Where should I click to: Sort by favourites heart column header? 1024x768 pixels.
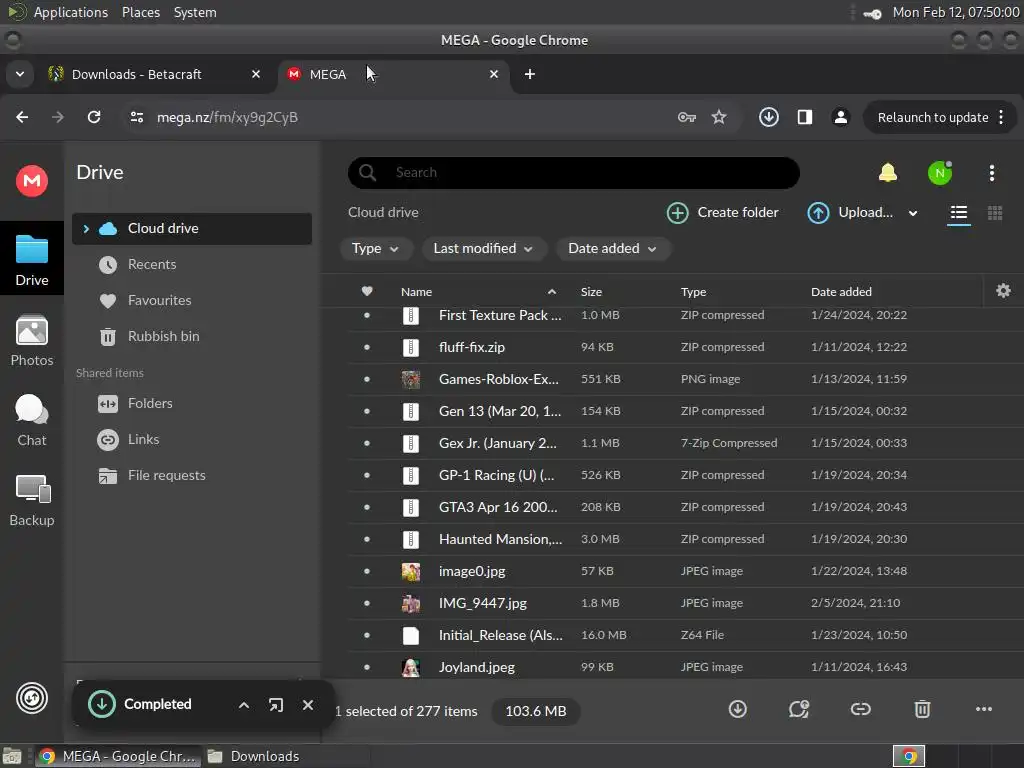(x=367, y=291)
